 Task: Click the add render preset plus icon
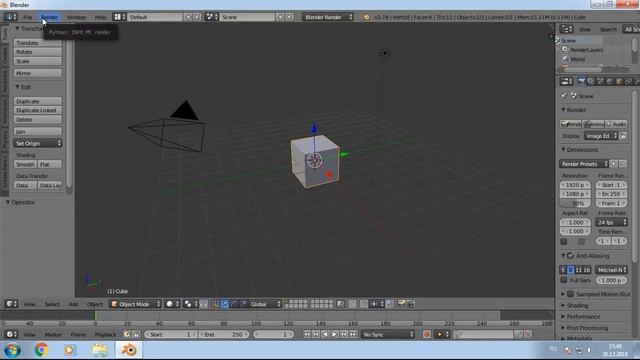[x=613, y=164]
